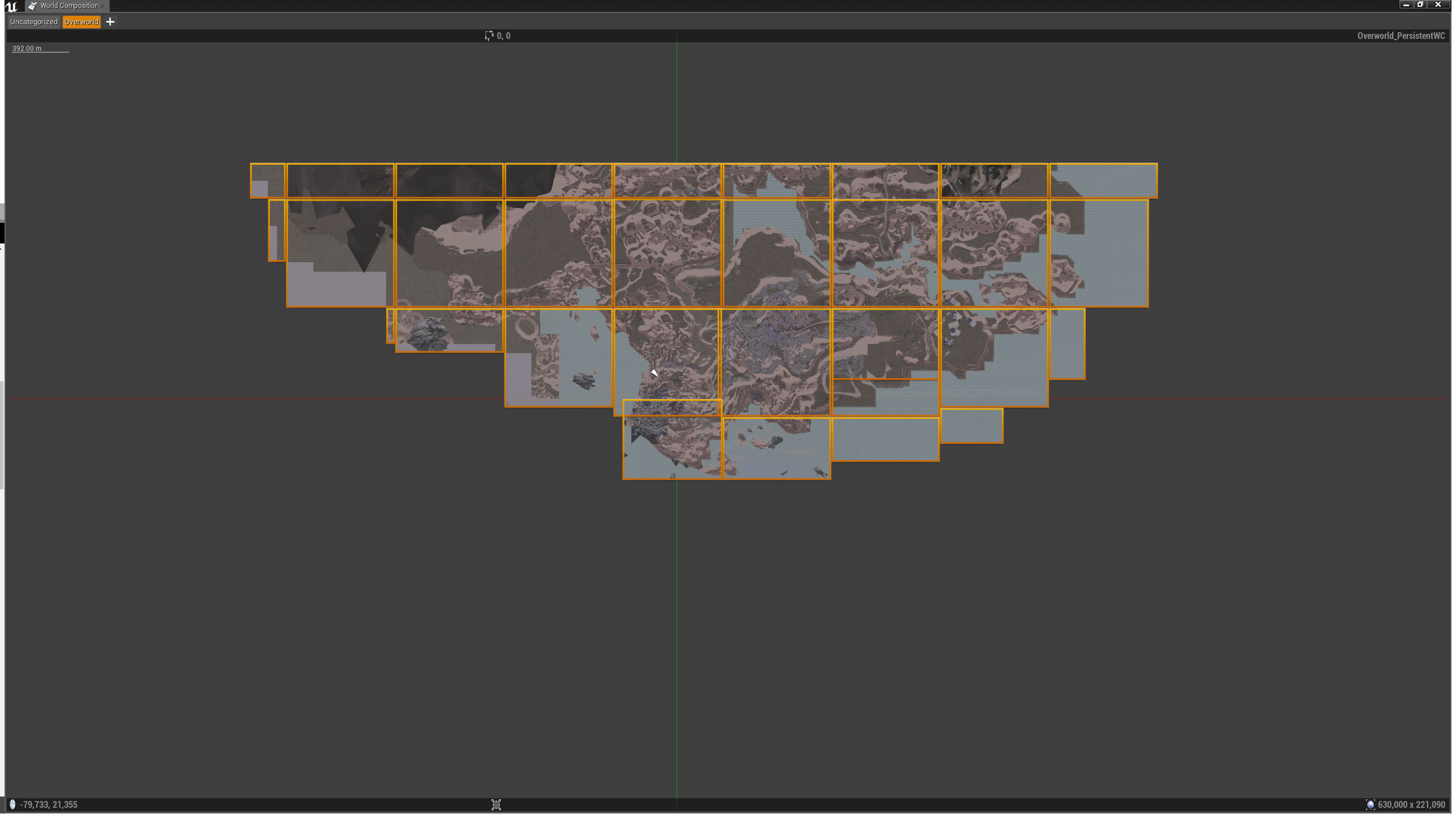Close the World Composition tab

click(103, 6)
